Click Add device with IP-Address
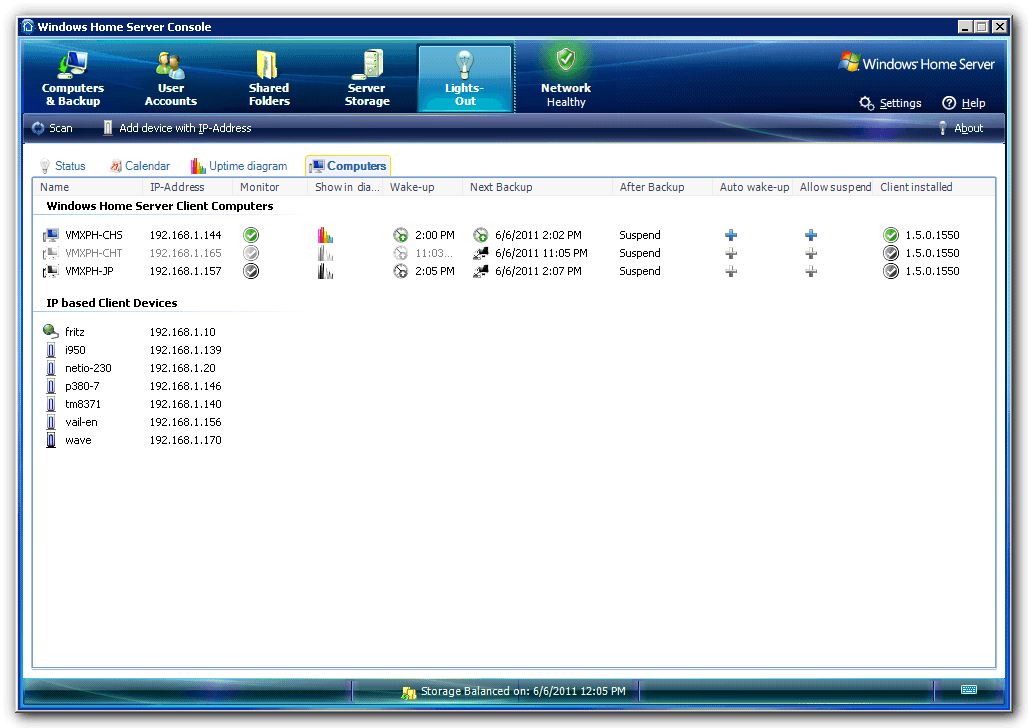Screen dimensions: 1028x728 coord(177,128)
